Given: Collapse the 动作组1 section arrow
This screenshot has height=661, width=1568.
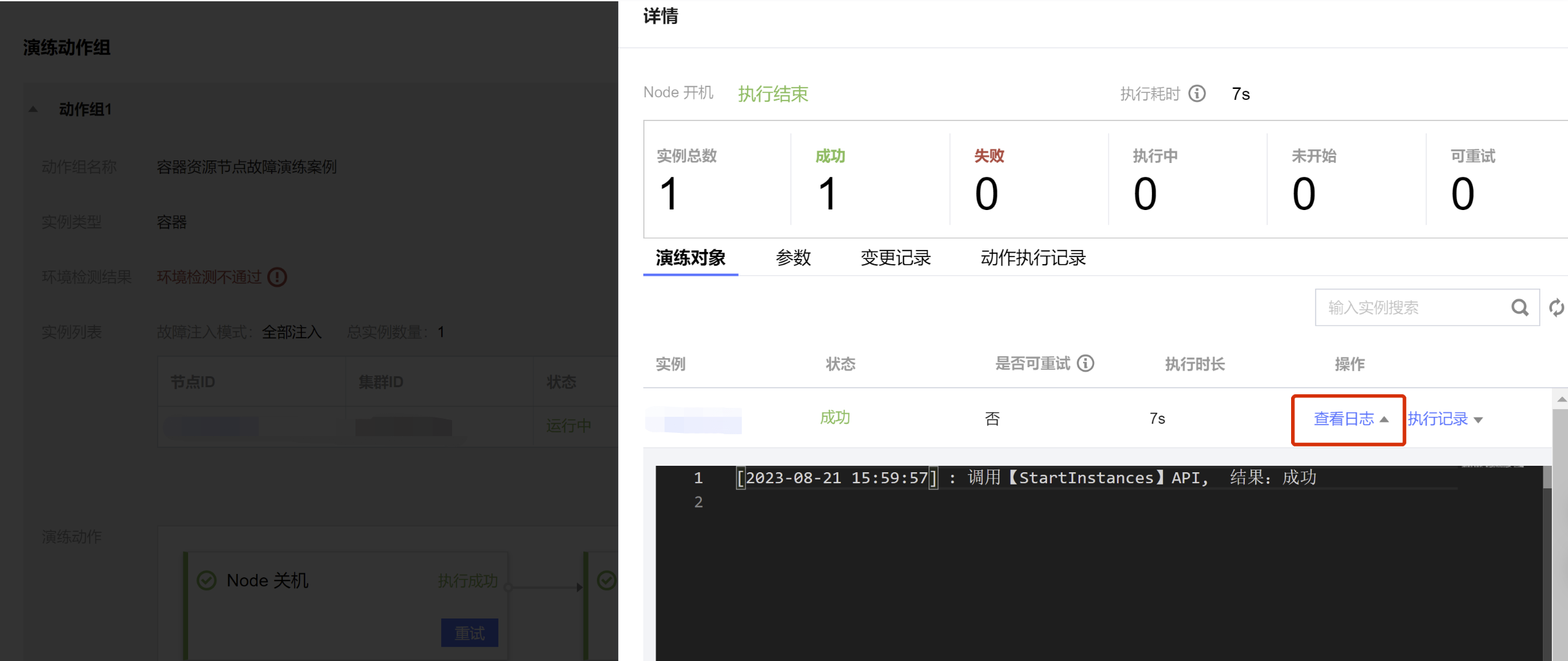Looking at the screenshot, I should click(x=33, y=110).
